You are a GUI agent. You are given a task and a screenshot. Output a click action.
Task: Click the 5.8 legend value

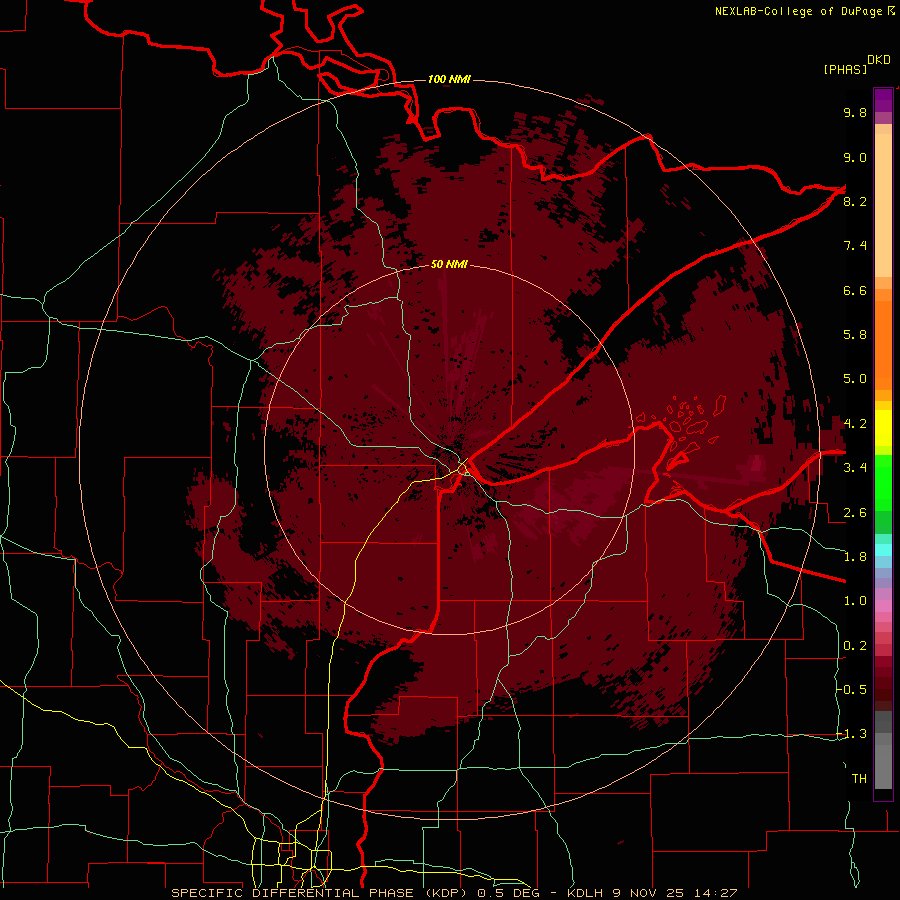(x=855, y=335)
